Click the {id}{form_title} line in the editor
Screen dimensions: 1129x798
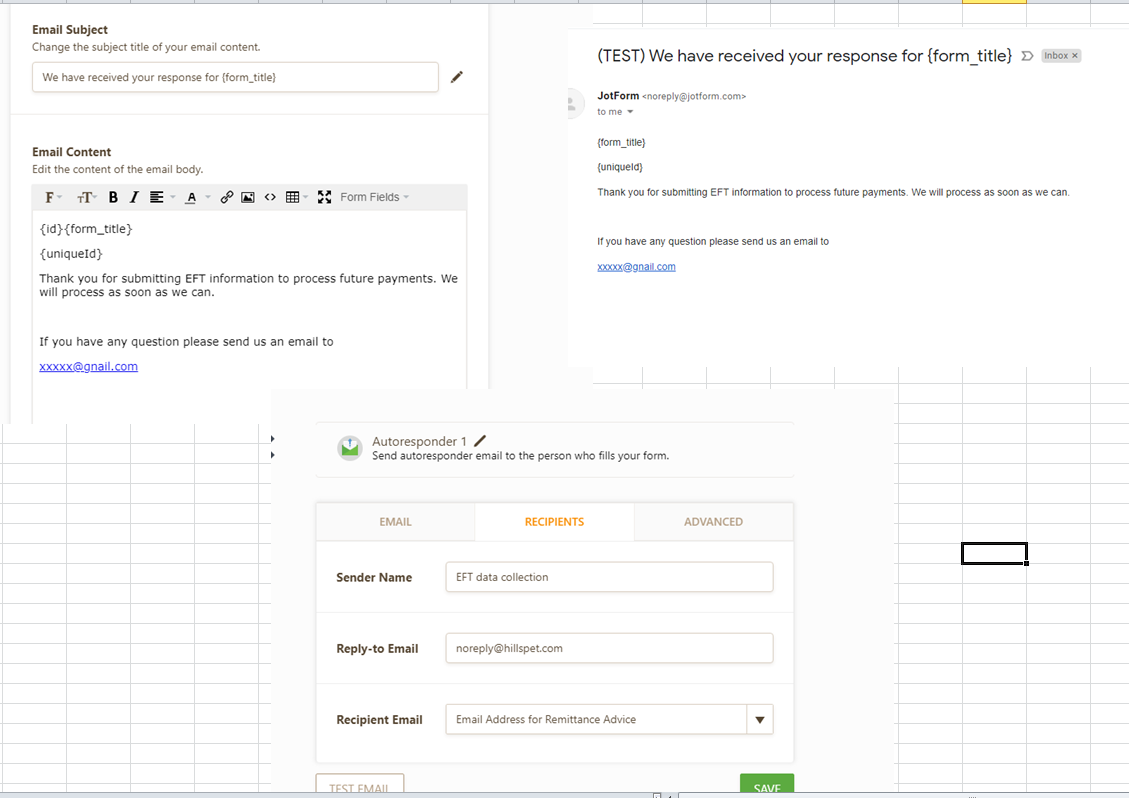[x=86, y=229]
